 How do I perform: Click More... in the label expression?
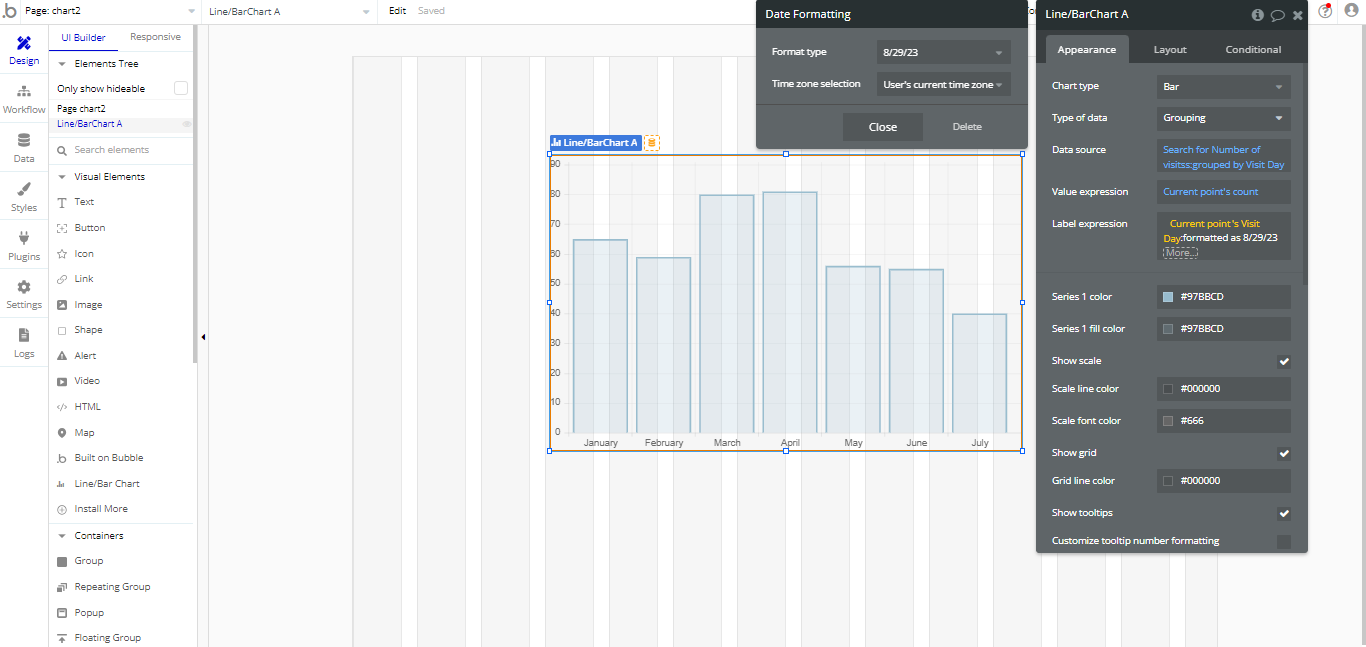1179,253
